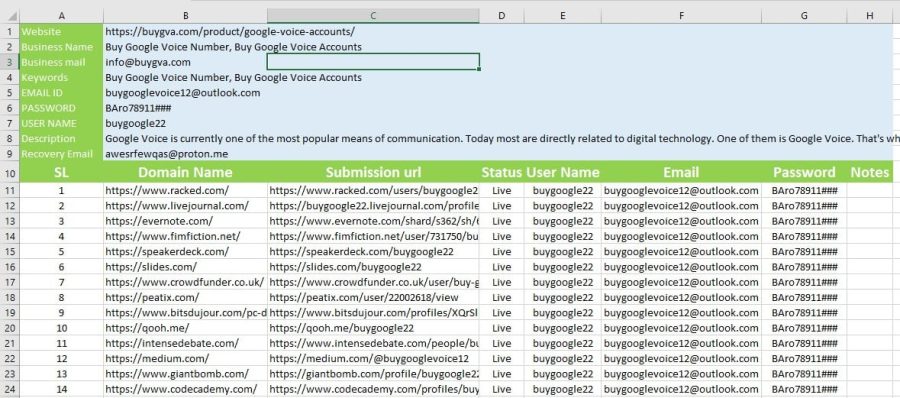Screen dimensions: 900x398
Task: Select row 1 header
Action: click(10, 32)
